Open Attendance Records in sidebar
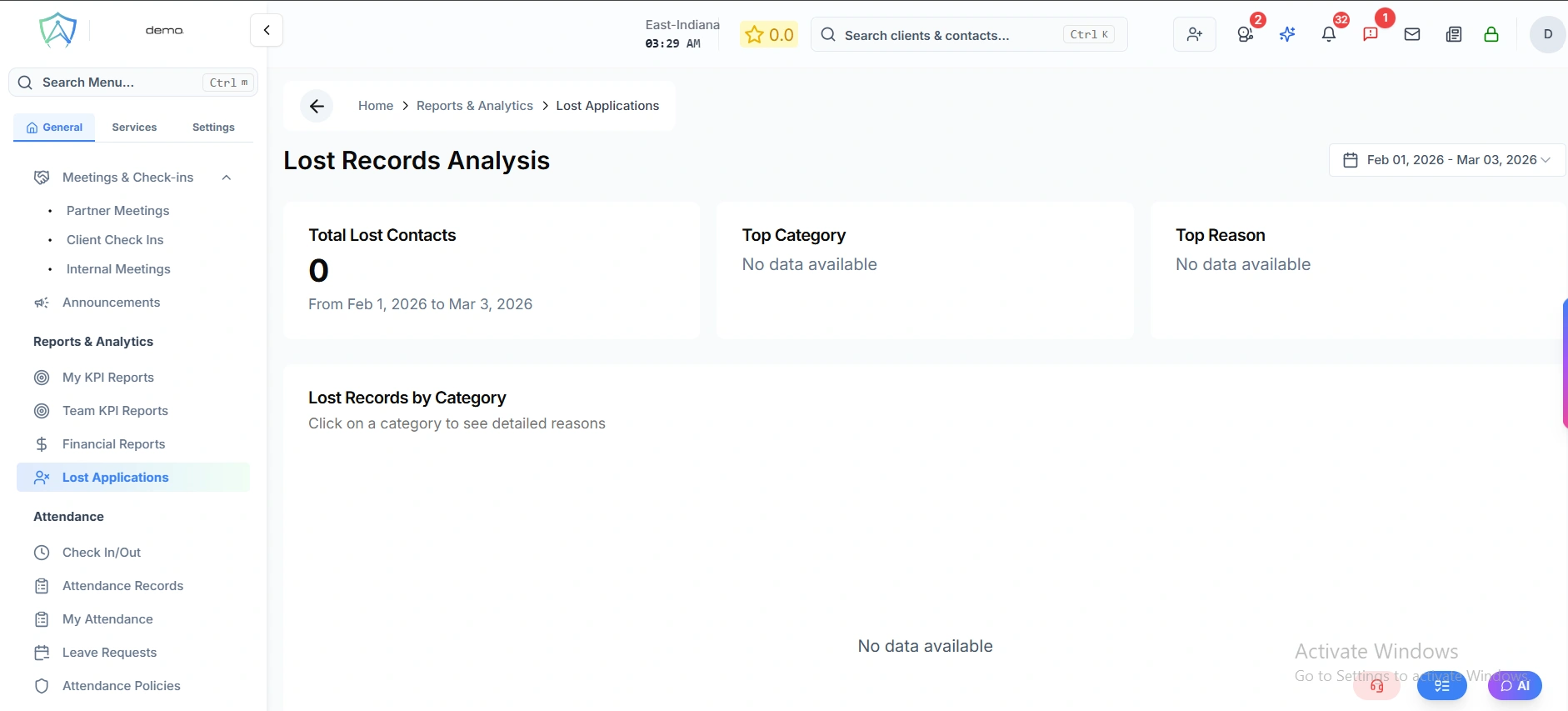 tap(122, 586)
